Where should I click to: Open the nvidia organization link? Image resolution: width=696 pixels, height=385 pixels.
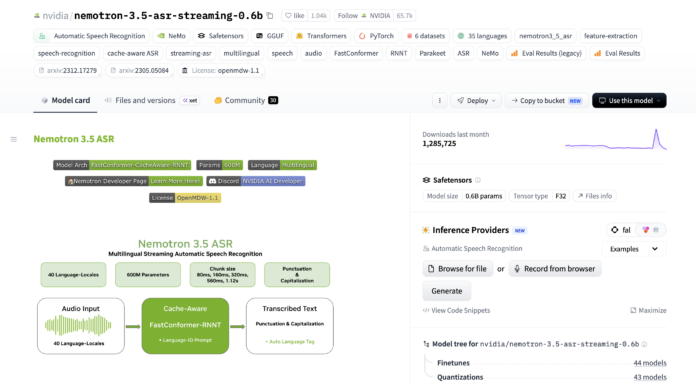(x=55, y=16)
